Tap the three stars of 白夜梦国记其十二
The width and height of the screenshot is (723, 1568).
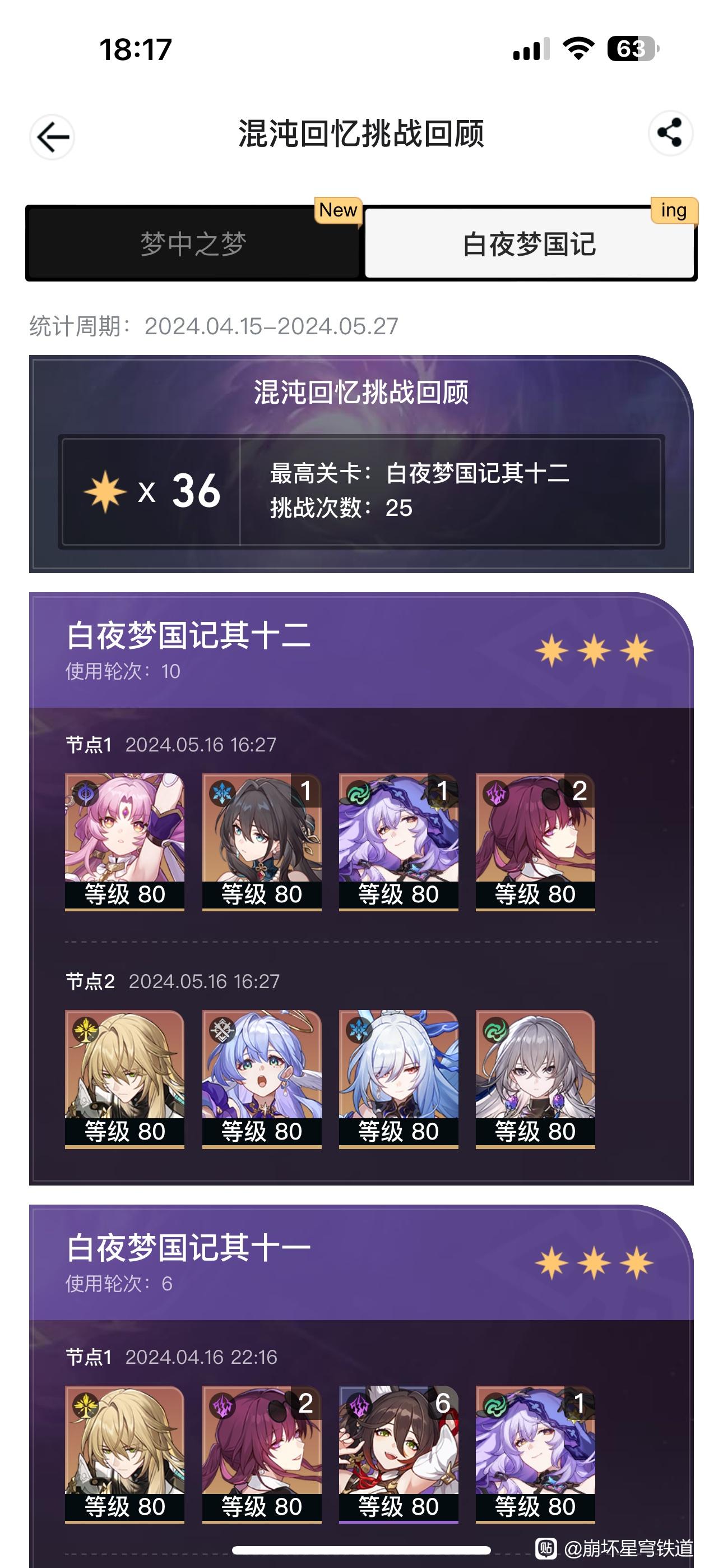(x=594, y=650)
